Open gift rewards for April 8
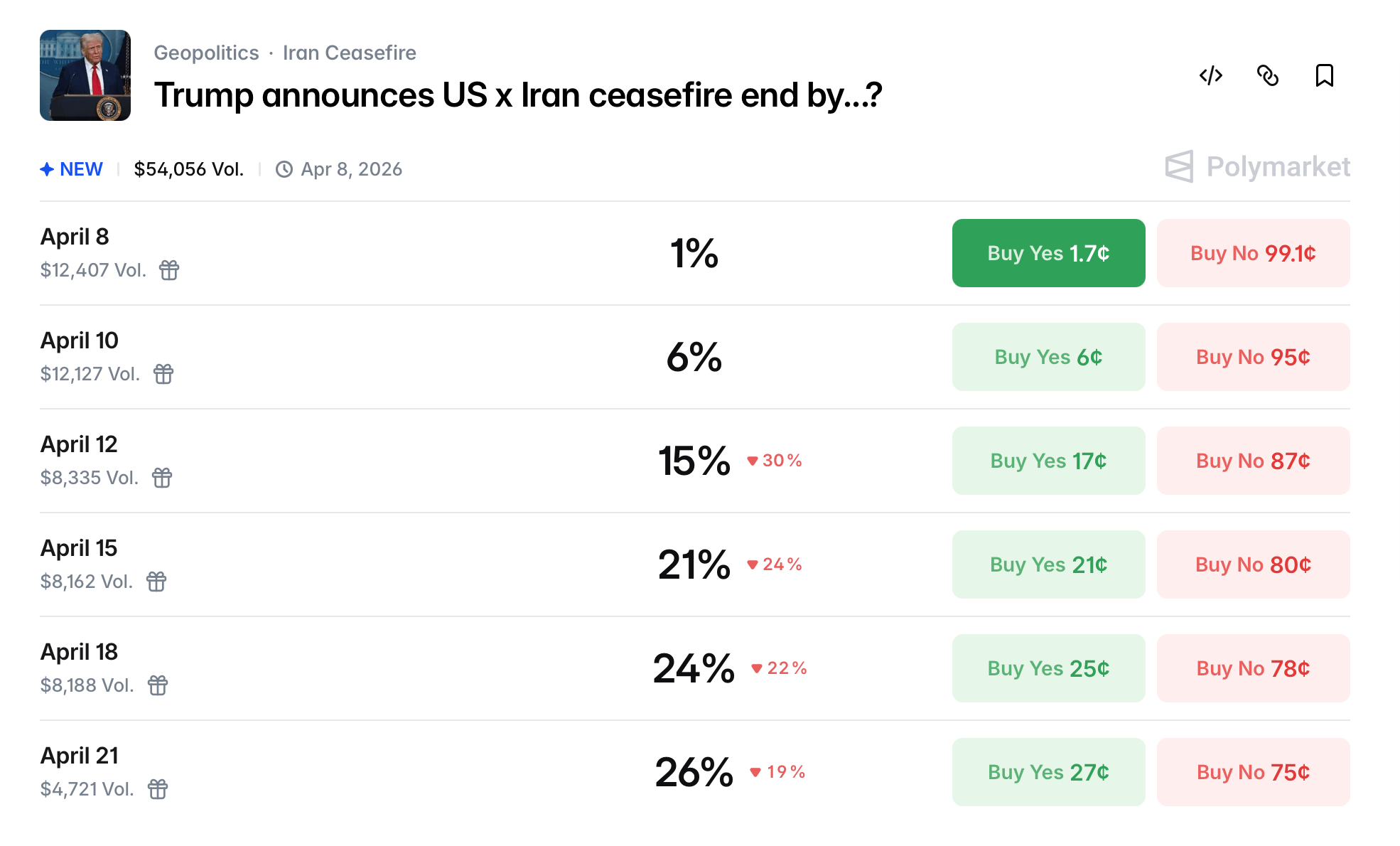Screen dimensions: 1400x846 click(171, 271)
